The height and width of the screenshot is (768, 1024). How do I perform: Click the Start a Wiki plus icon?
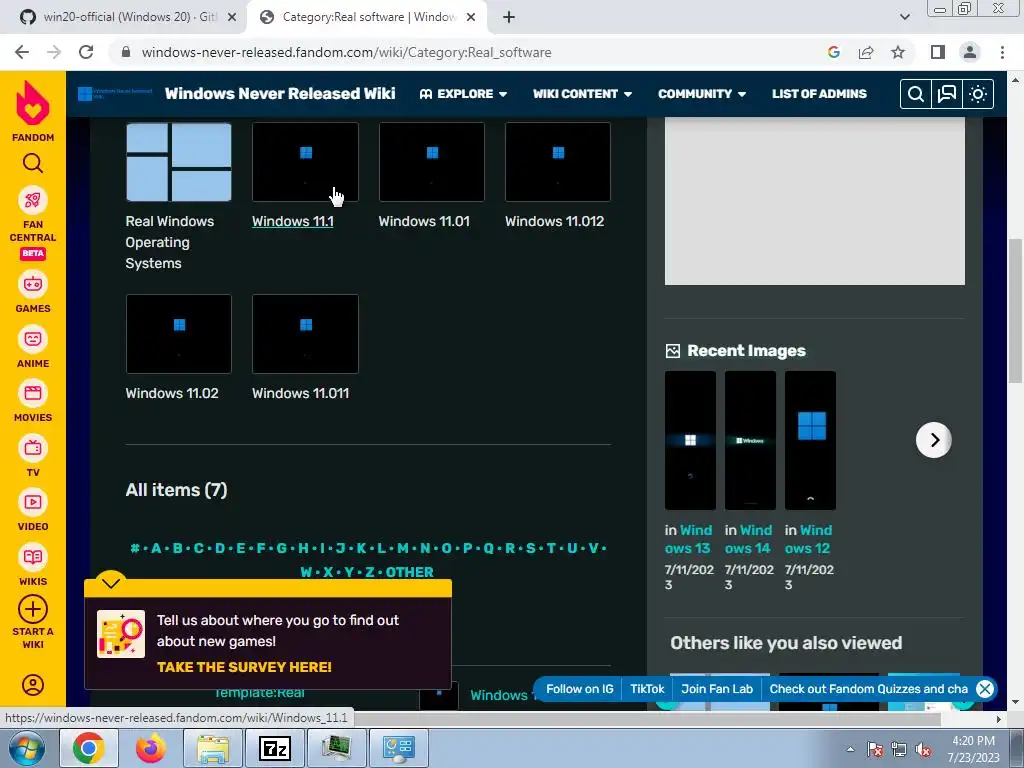33,609
